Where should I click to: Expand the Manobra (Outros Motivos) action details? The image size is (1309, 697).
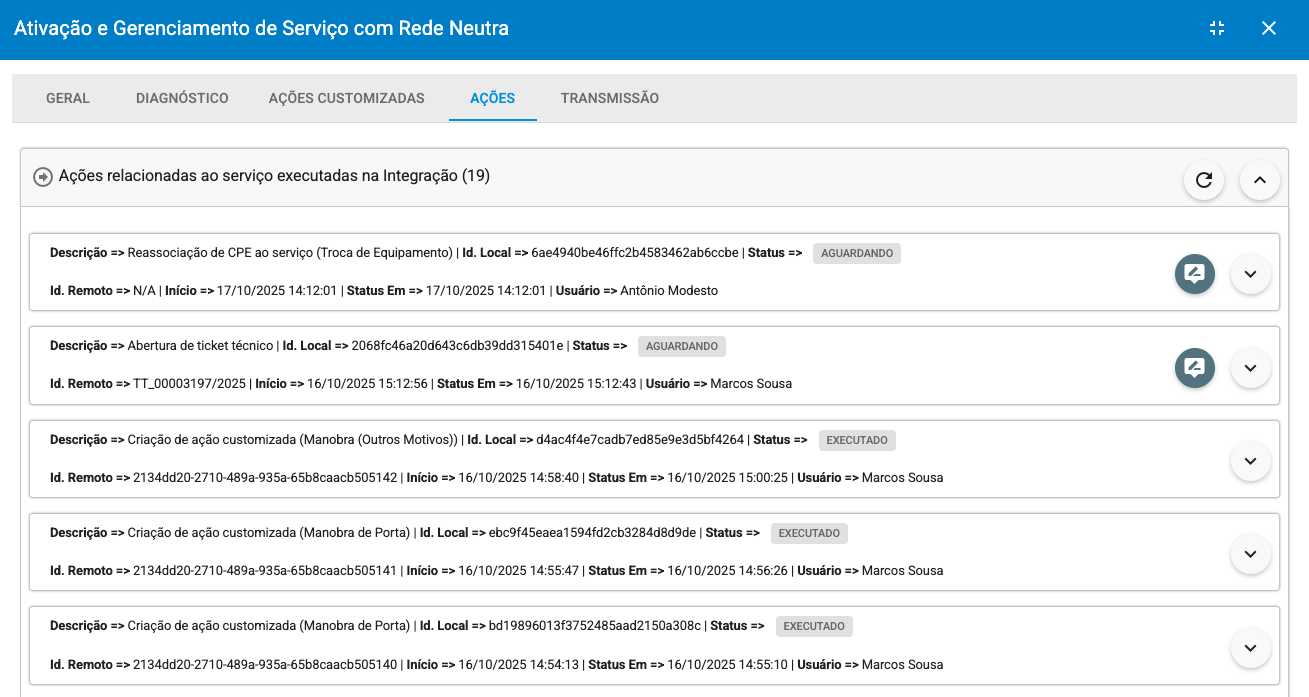point(1250,461)
